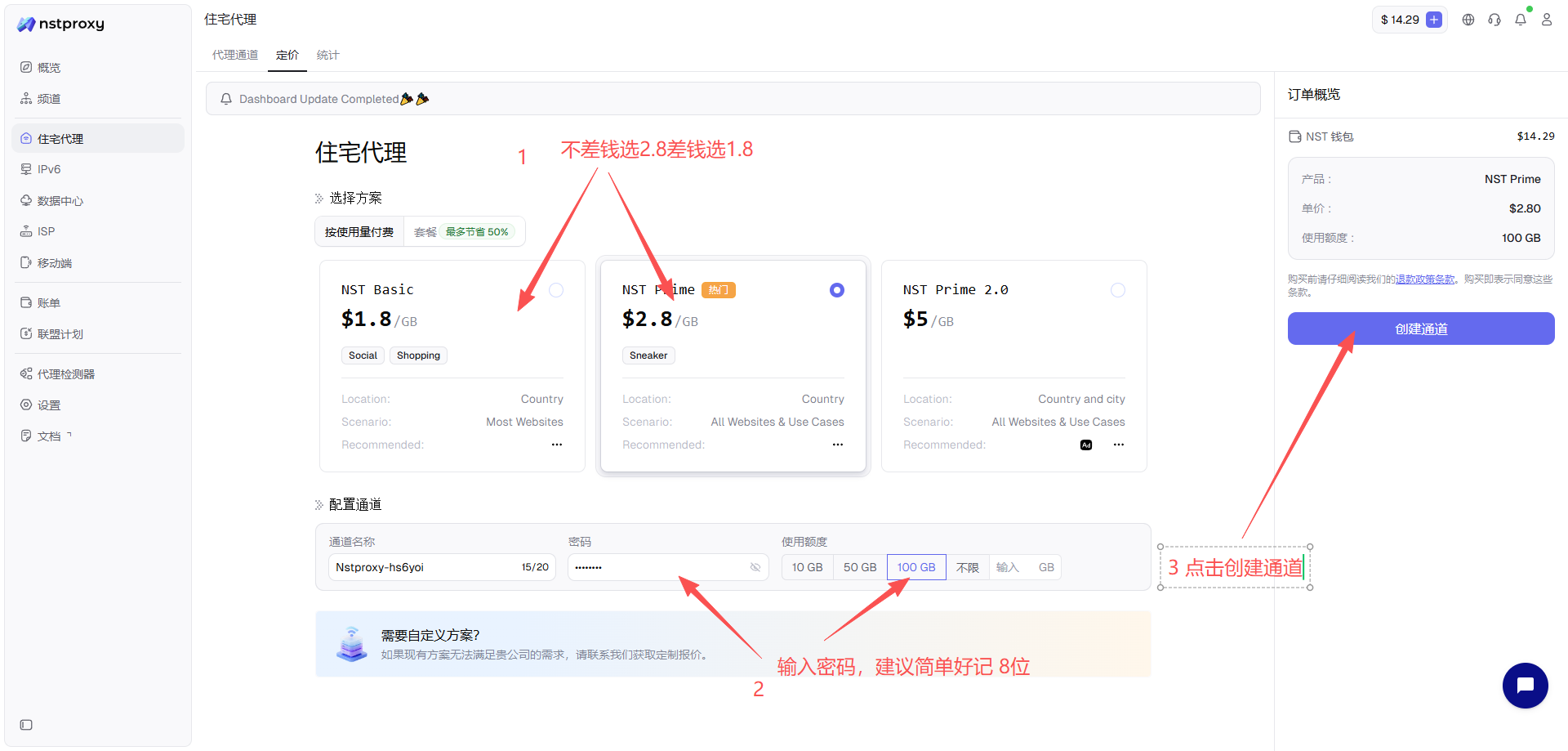Collapse the sidebar using bottom-left icon
This screenshot has width=1568, height=751.
tap(26, 725)
